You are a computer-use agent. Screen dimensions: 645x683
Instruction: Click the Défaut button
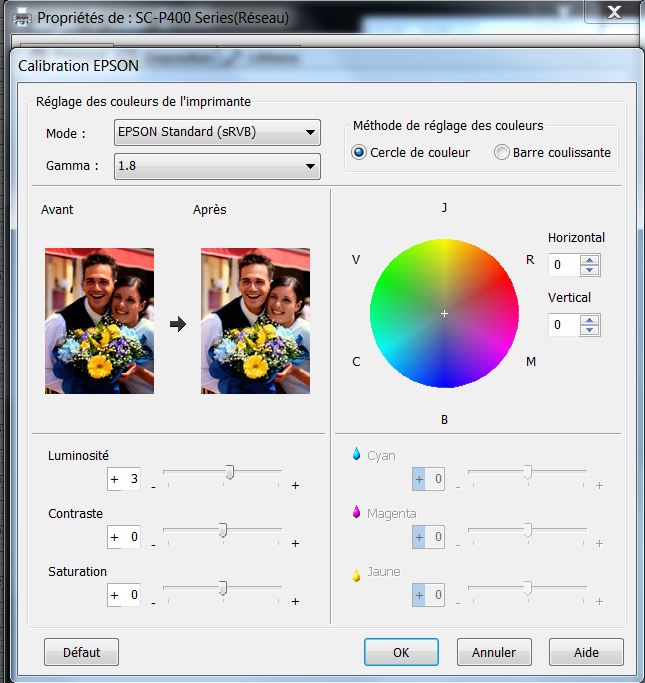coord(81,652)
